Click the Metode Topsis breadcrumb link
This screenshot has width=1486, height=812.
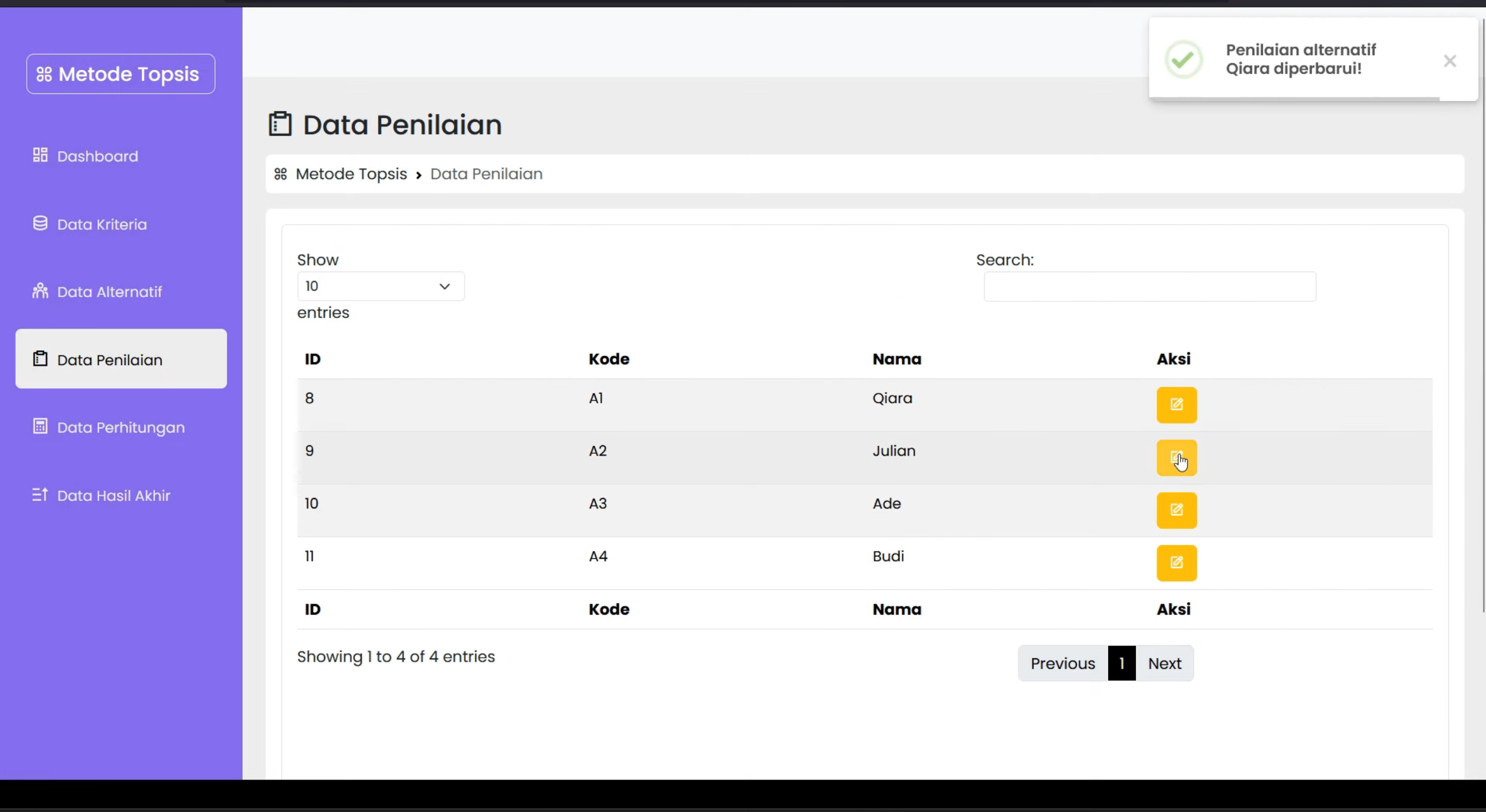click(x=351, y=174)
